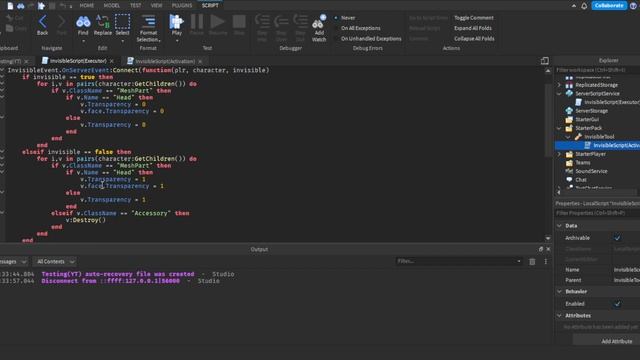
Task: Click the Back navigation arrow
Action: 42,24
